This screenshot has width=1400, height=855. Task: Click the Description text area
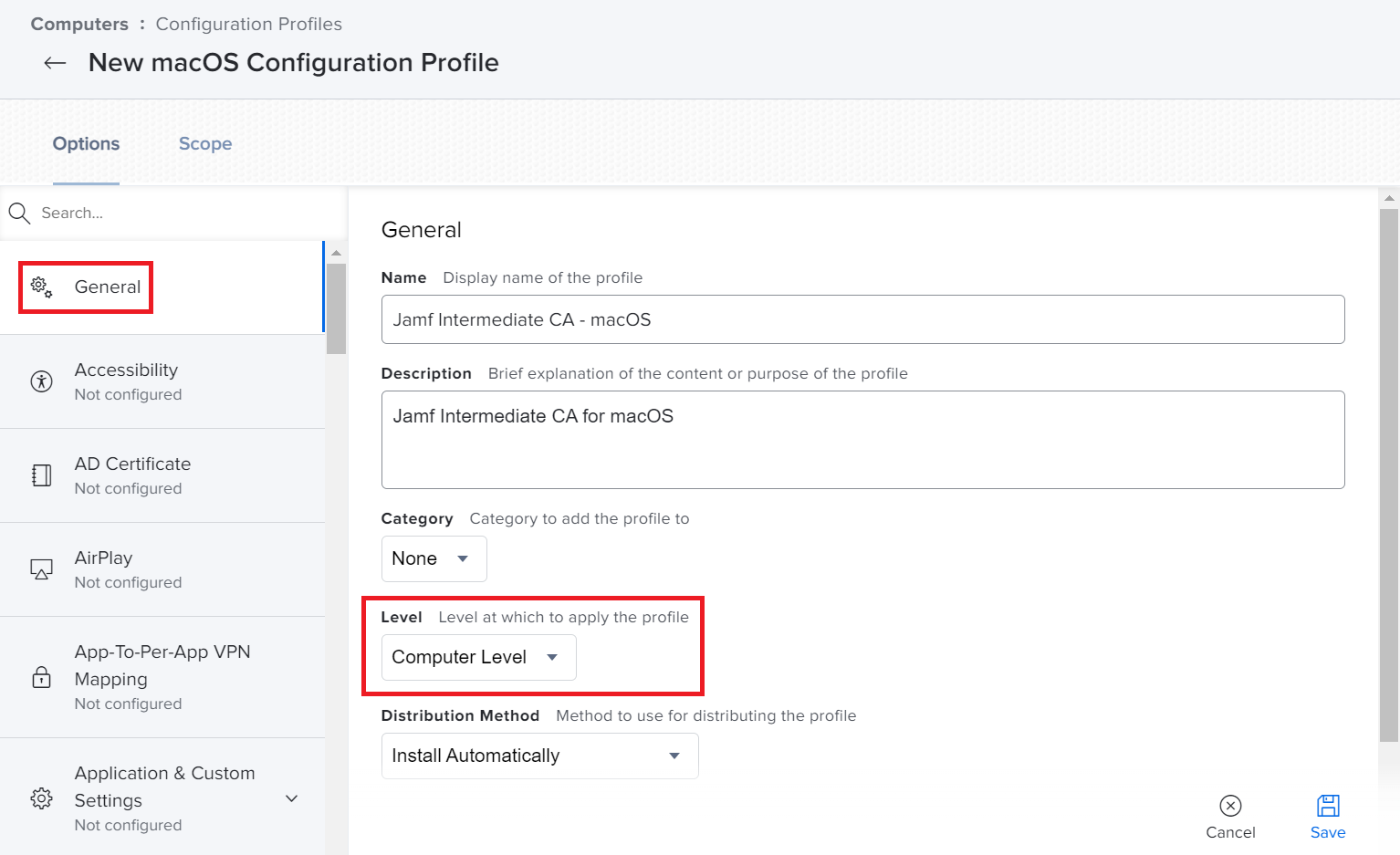(862, 440)
